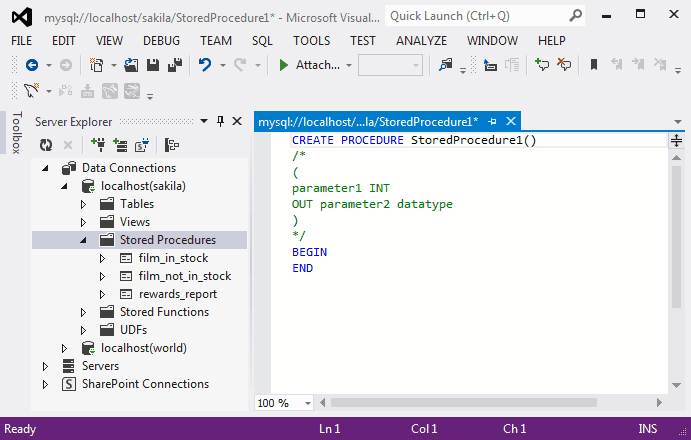Click the split editor handle above scrollbar
This screenshot has height=440, width=691.
pyautogui.click(x=676, y=141)
